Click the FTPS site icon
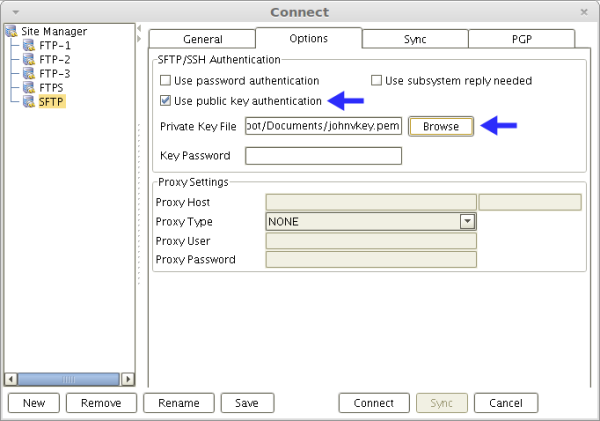 click(29, 87)
